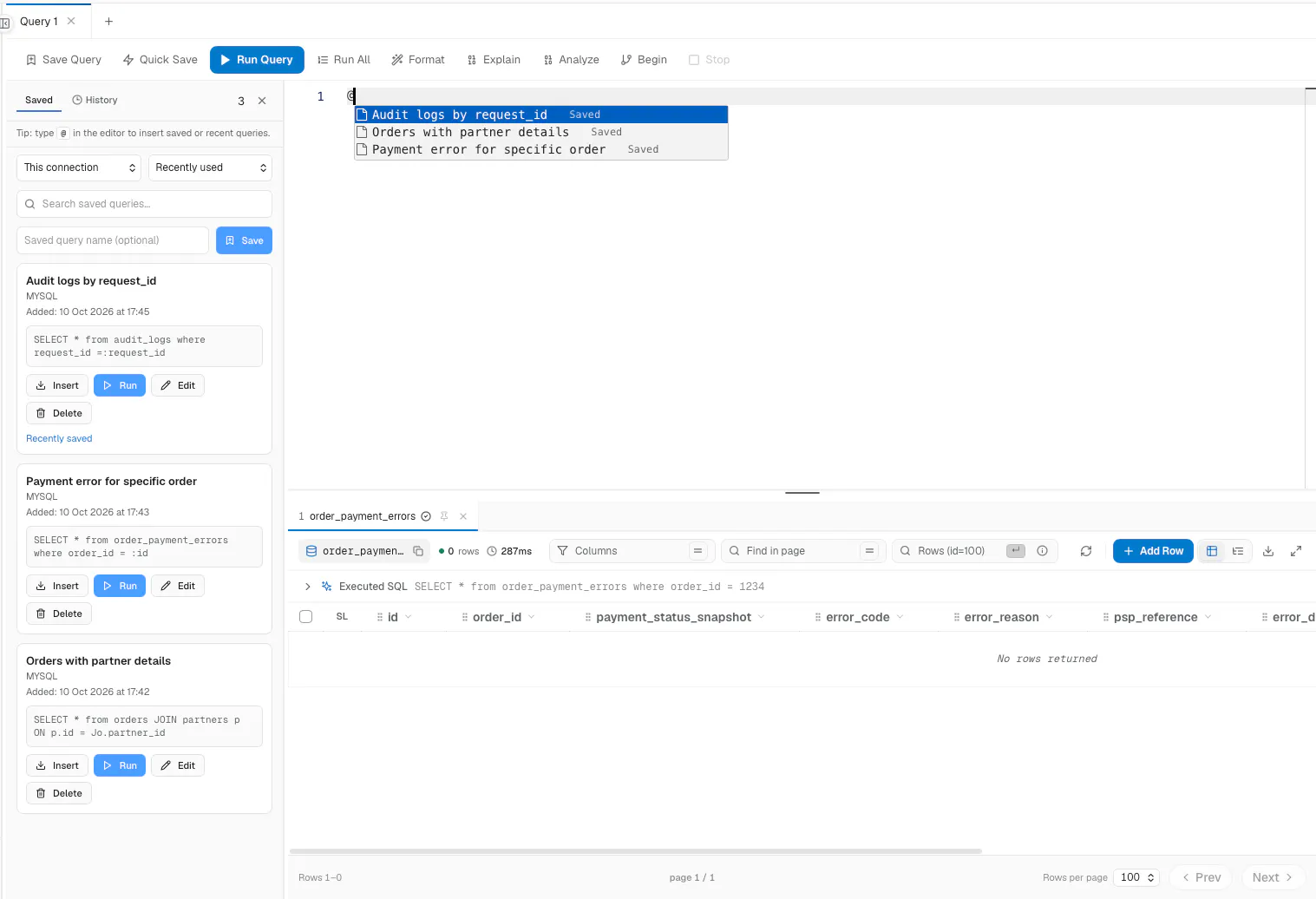The height and width of the screenshot is (899, 1316).
Task: Expand the Executed SQL section
Action: [307, 587]
